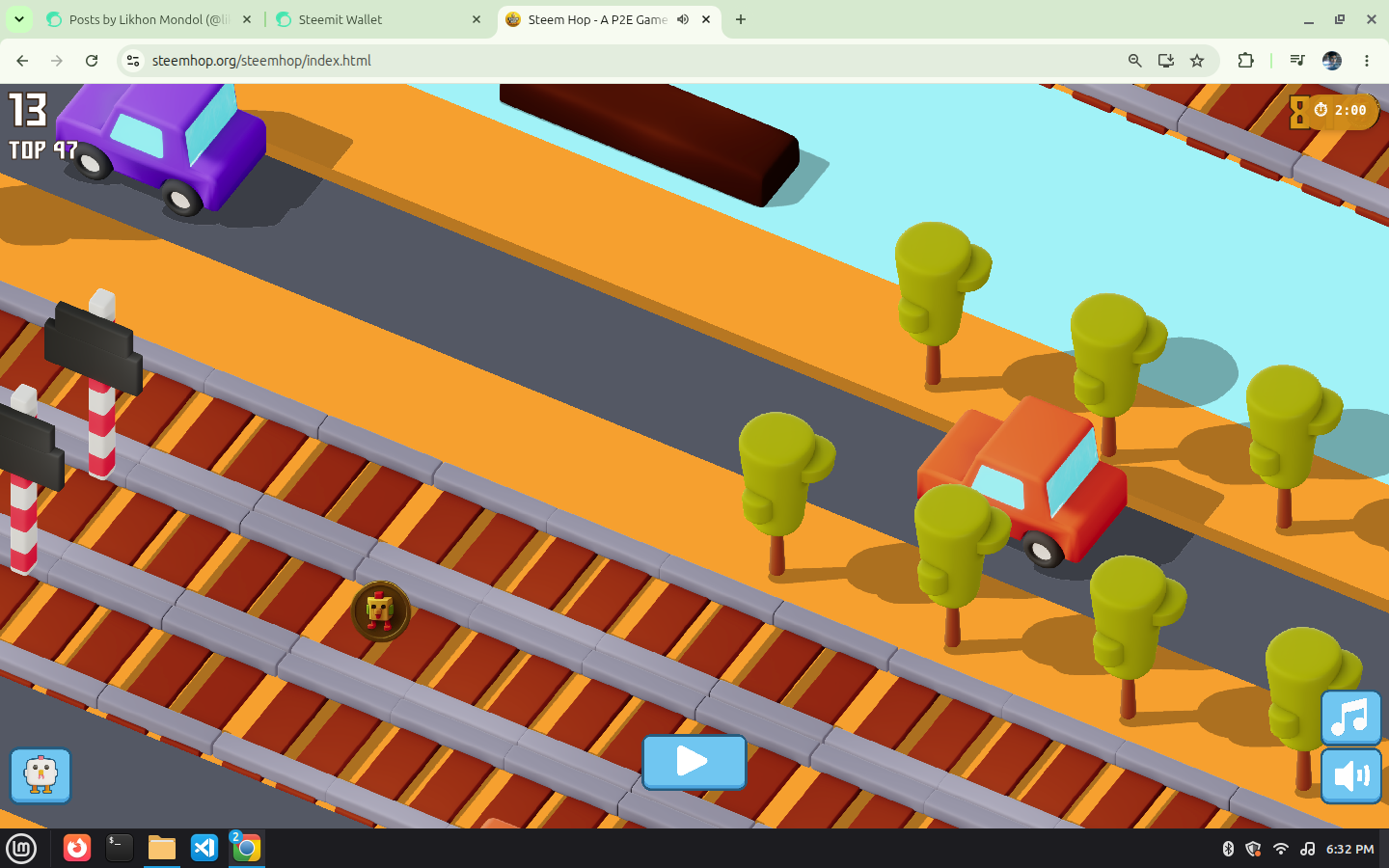Mute the Steem Hop tab audio
Viewport: 1389px width, 868px height.
click(683, 19)
